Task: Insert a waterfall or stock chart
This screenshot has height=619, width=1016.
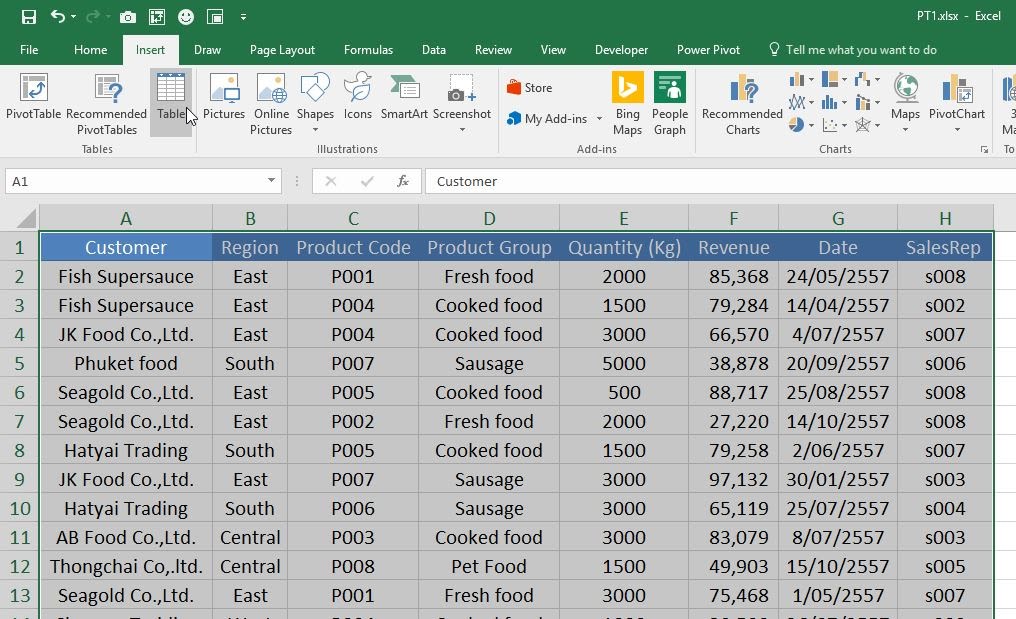Action: [x=867, y=80]
